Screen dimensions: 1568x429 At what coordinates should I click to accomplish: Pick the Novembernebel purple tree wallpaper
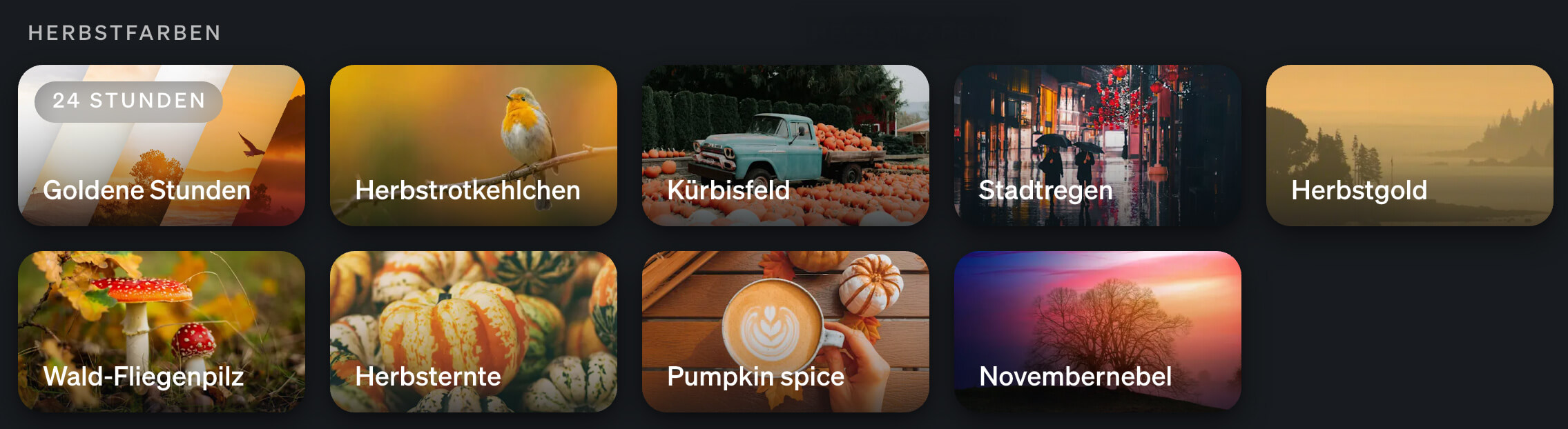(x=1098, y=332)
